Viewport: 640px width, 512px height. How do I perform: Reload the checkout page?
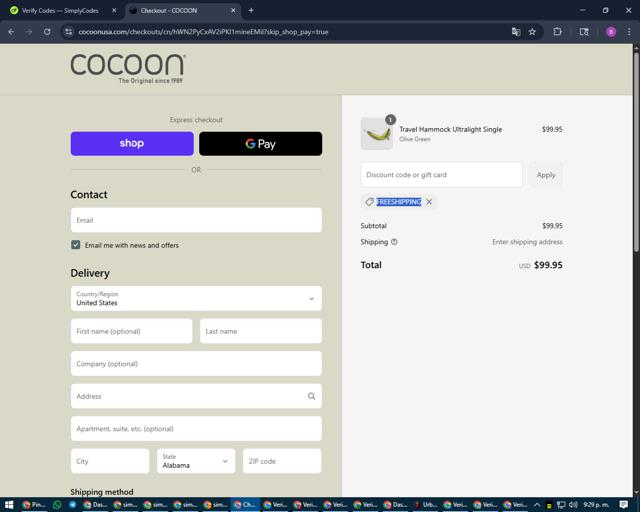tap(47, 31)
